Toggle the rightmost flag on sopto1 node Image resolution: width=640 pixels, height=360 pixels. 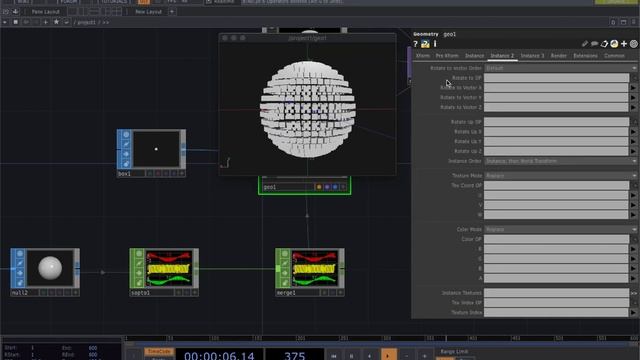pyautogui.click(x=195, y=293)
